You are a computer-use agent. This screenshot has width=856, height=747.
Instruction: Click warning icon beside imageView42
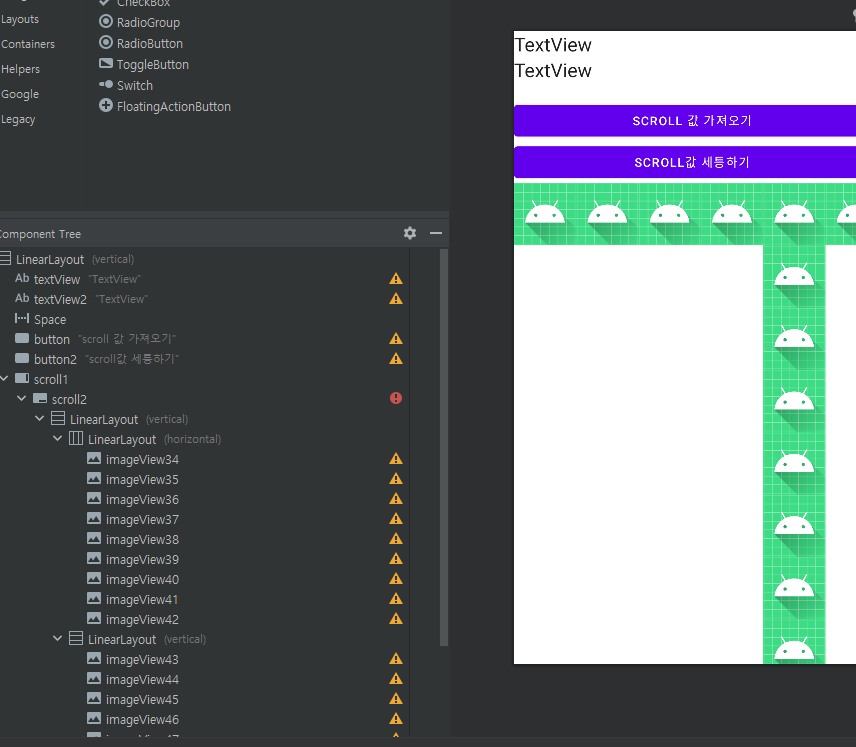(x=396, y=619)
